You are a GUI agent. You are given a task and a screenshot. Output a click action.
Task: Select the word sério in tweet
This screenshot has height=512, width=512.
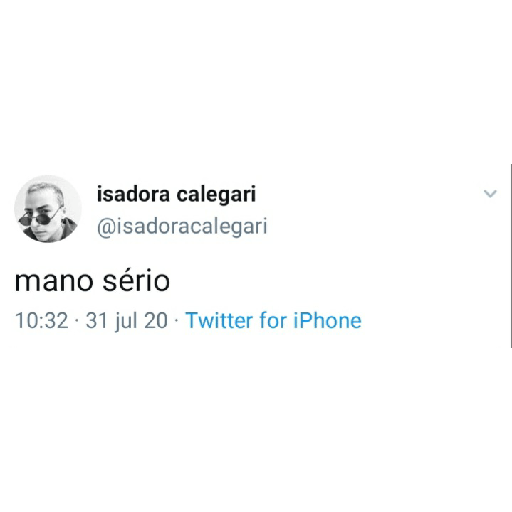coord(136,280)
